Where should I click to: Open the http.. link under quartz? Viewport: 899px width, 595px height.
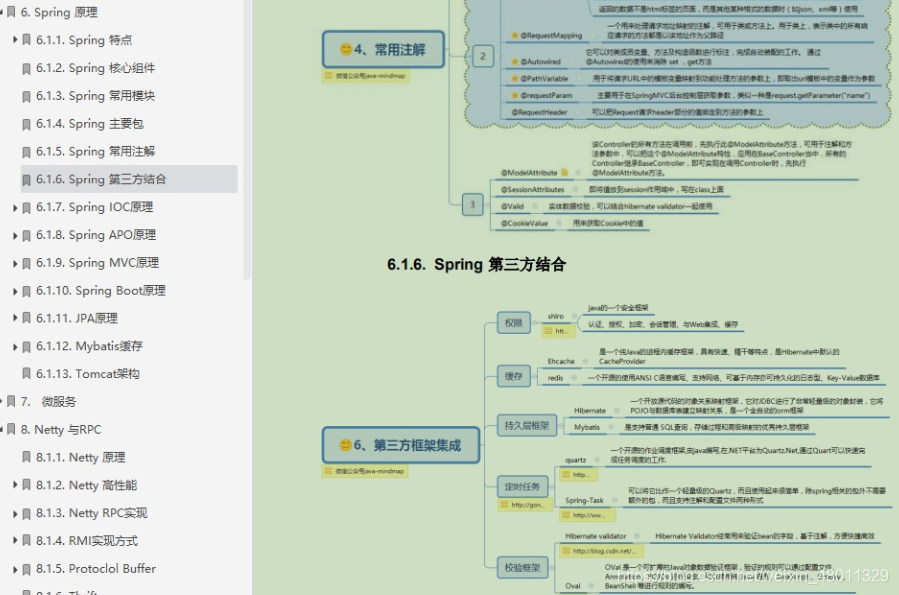(x=579, y=475)
